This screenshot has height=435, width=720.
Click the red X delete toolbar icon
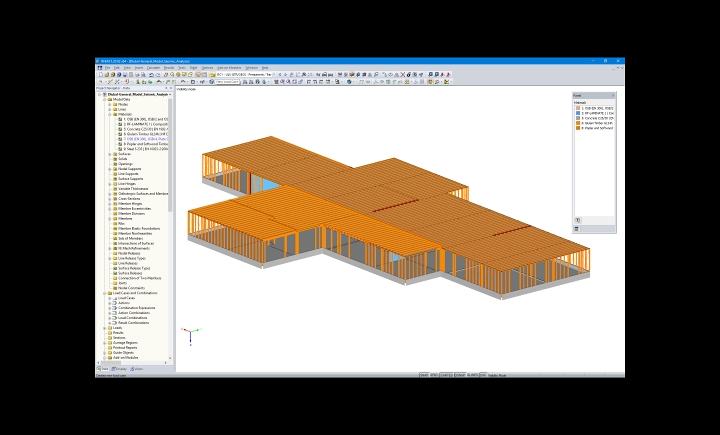pyautogui.click(x=403, y=74)
